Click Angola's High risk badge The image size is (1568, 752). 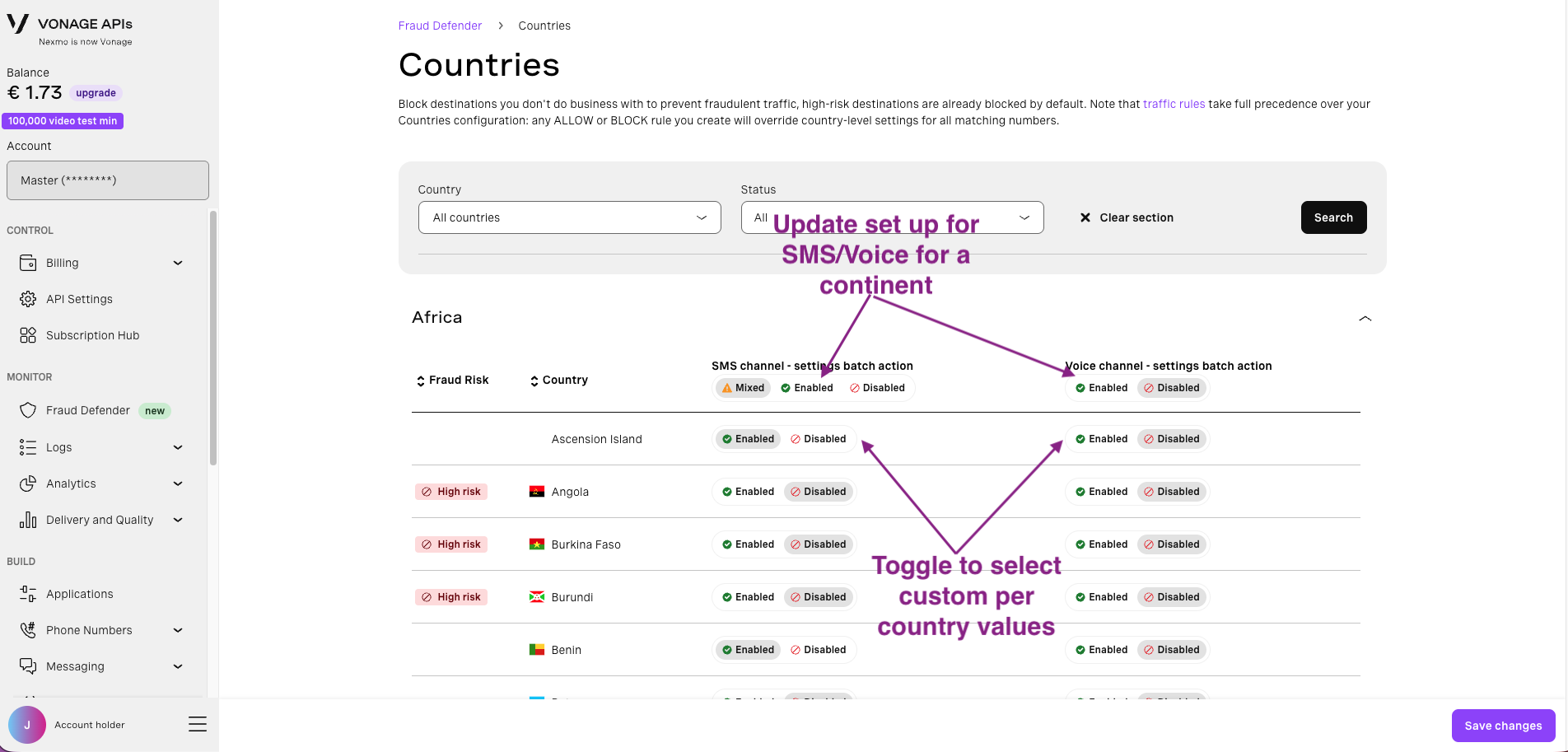451,492
